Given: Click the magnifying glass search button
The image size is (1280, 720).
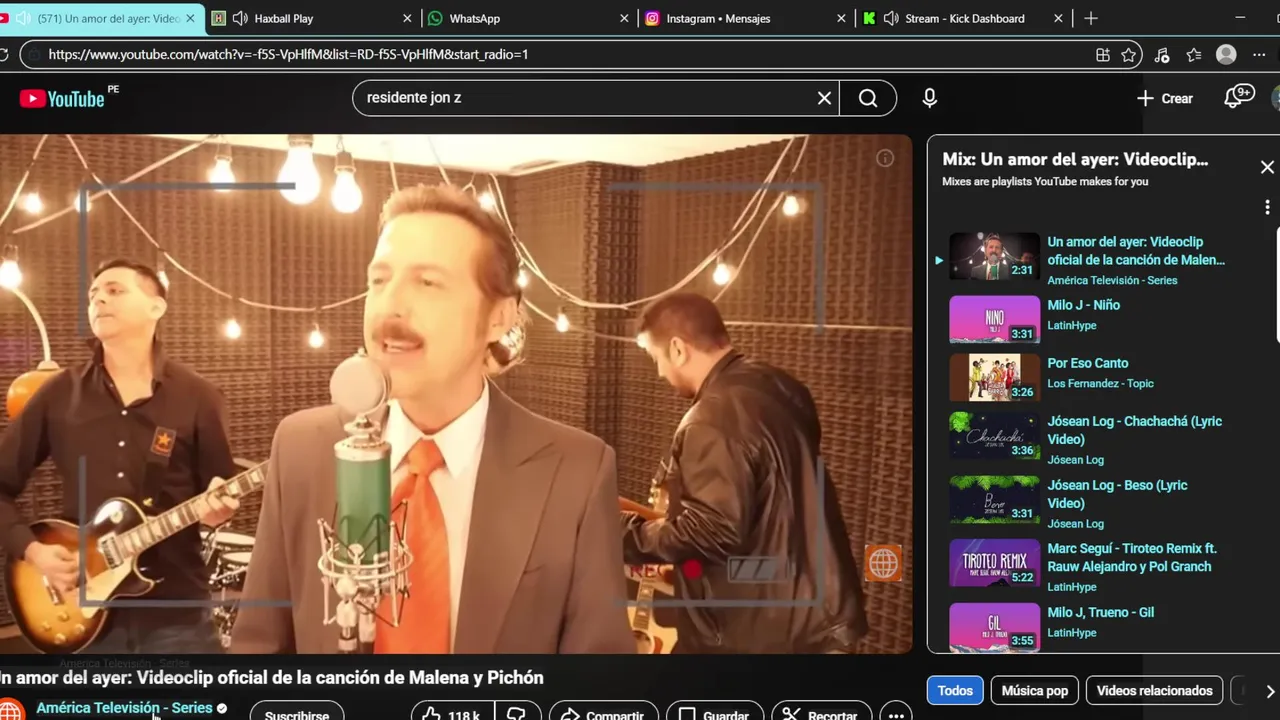Looking at the screenshot, I should coord(868,98).
